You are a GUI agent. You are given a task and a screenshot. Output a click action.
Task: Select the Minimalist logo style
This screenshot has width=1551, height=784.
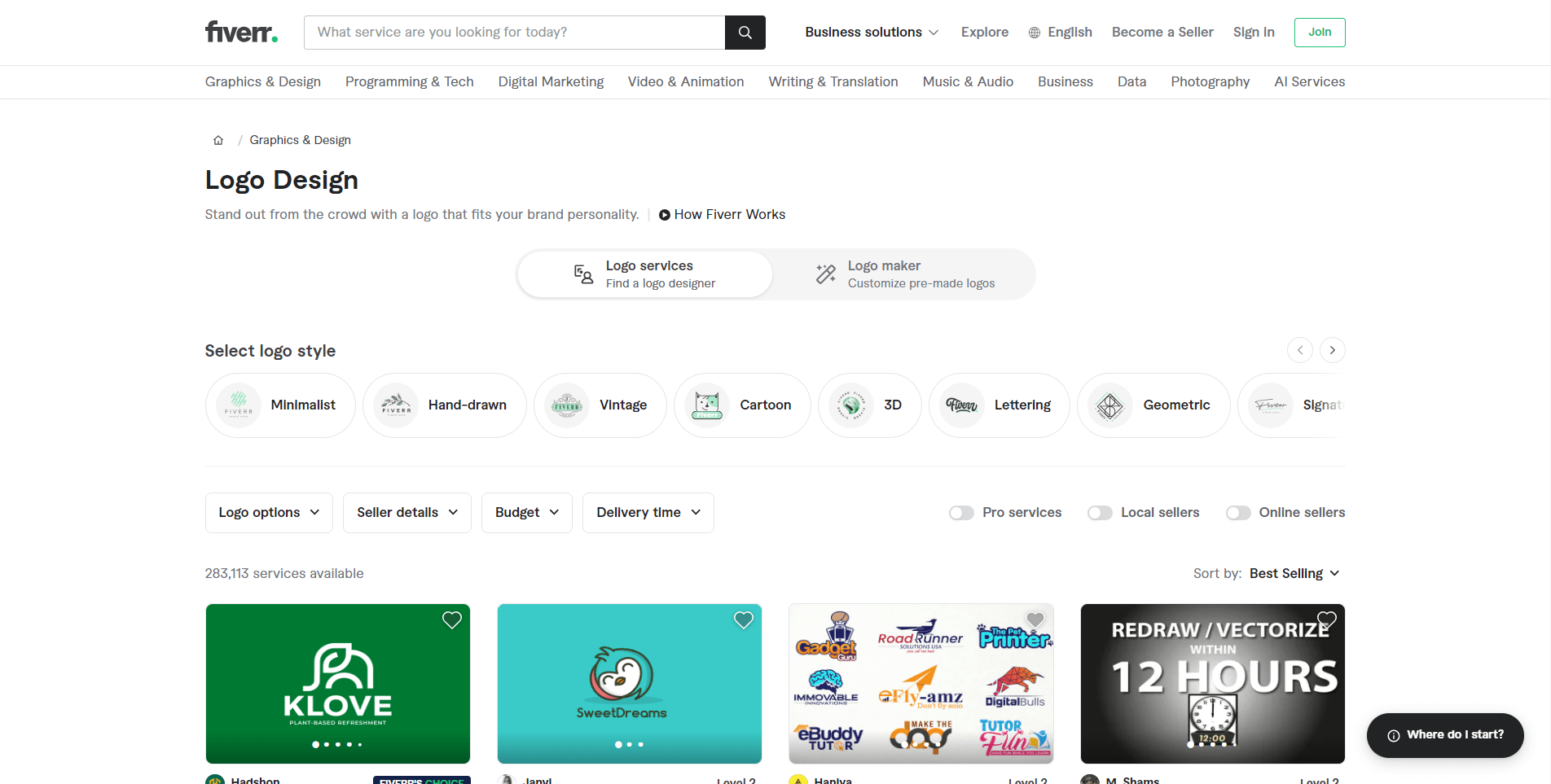pos(280,405)
